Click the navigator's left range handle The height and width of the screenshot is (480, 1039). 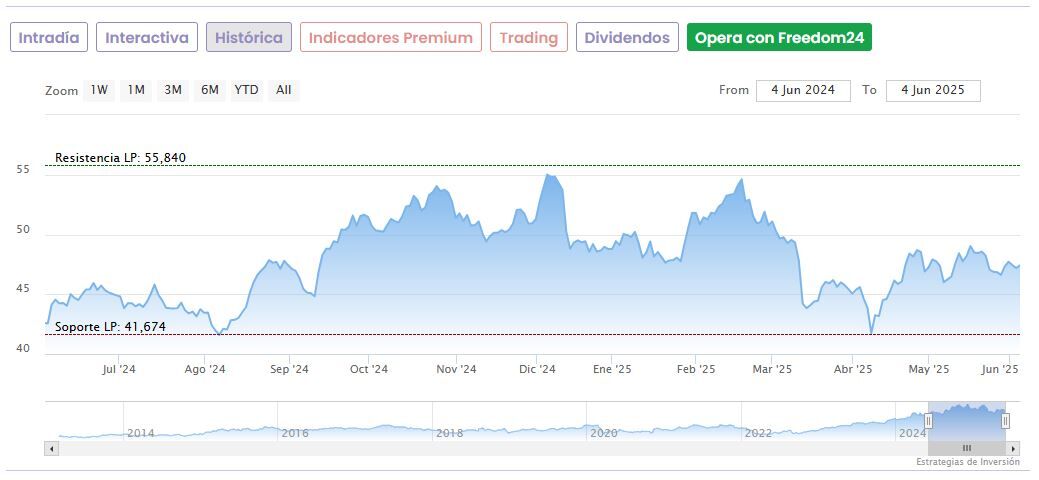(x=928, y=421)
